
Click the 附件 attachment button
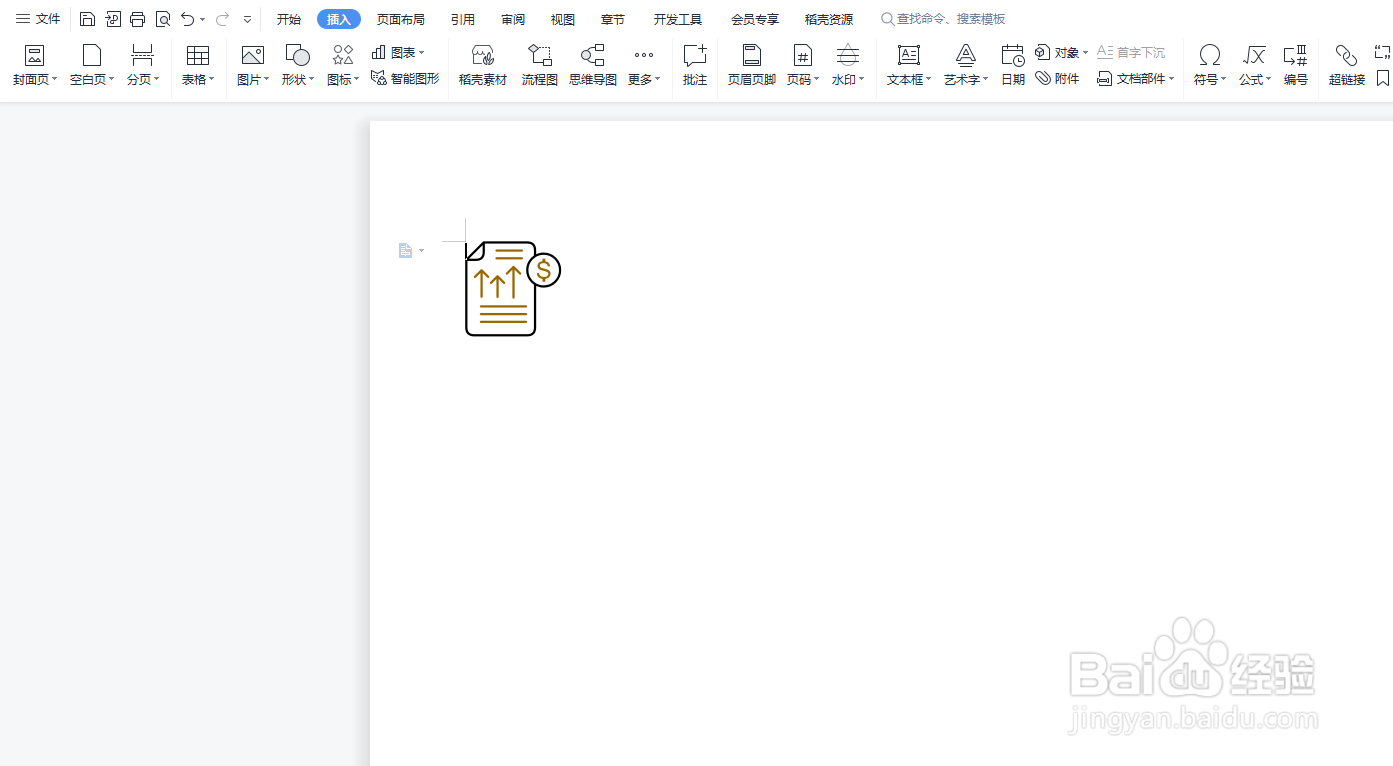click(1058, 78)
